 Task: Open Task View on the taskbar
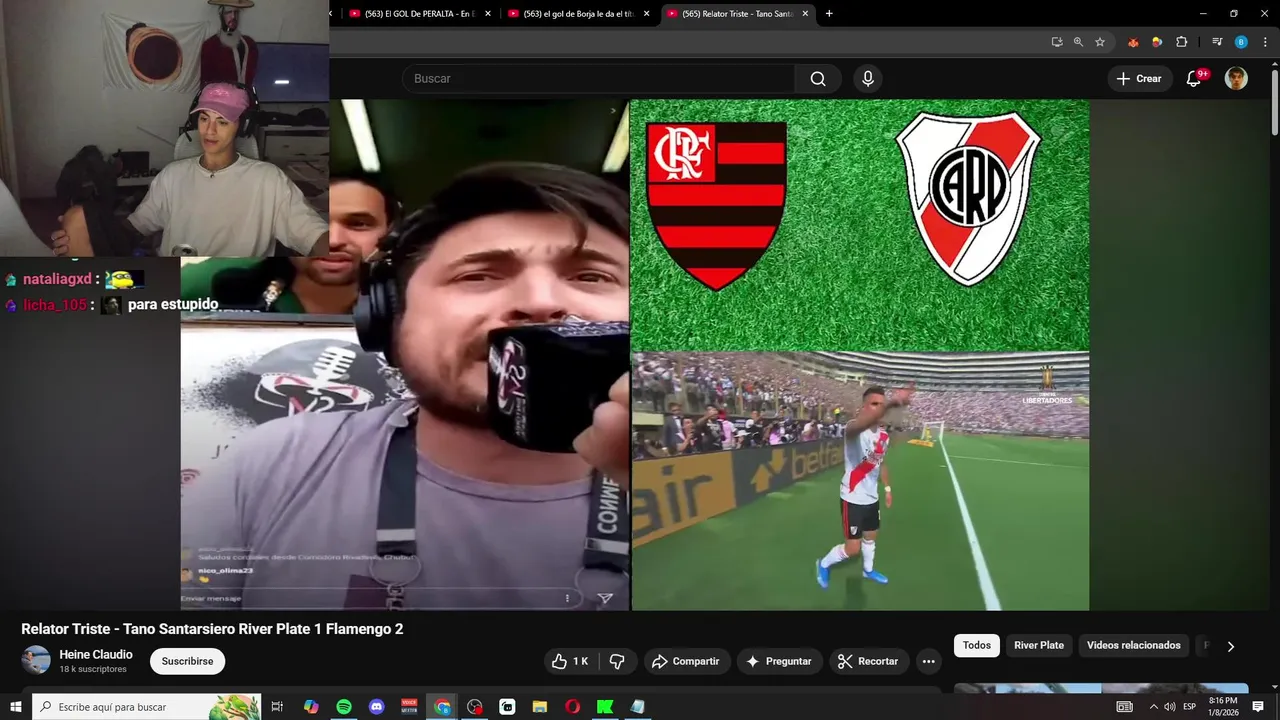[278, 707]
